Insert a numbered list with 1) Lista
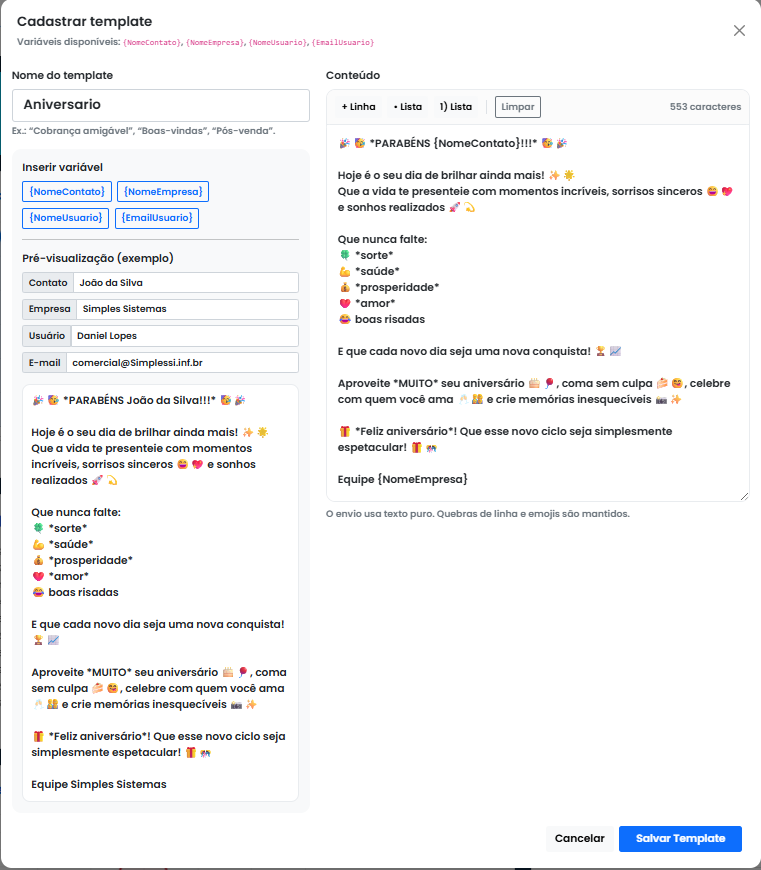The width and height of the screenshot is (761, 870). click(x=456, y=107)
